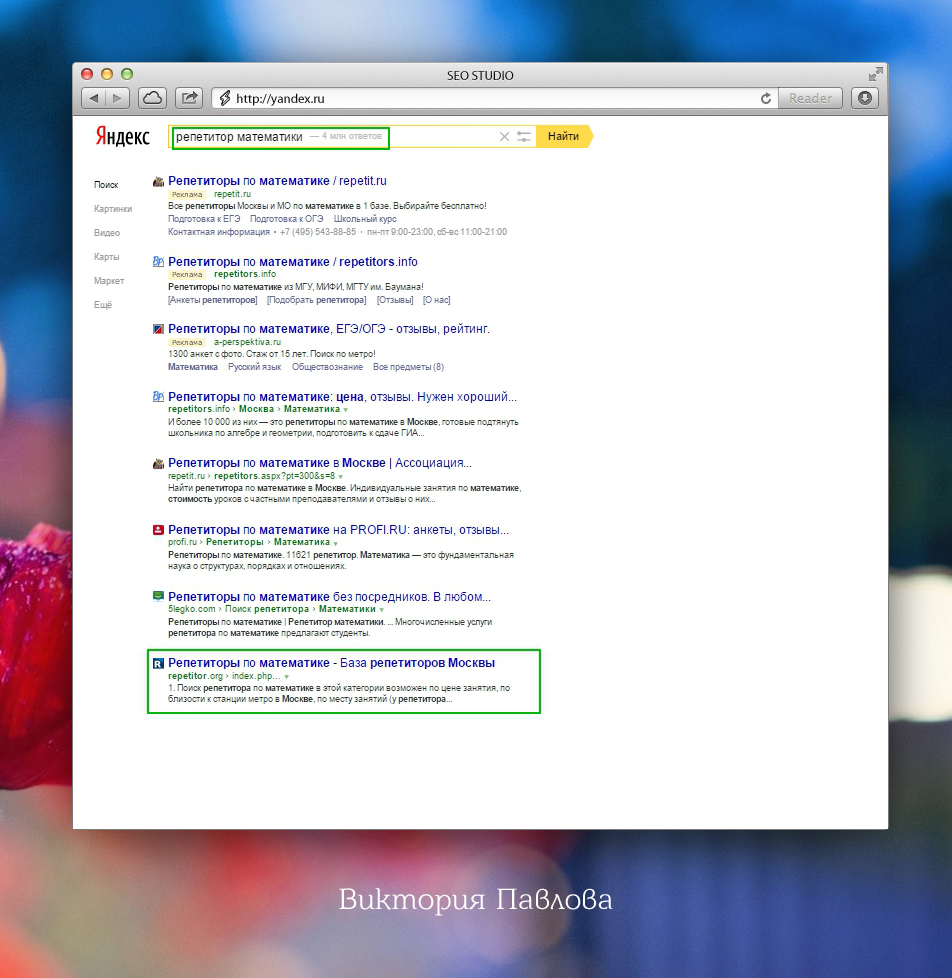
Task: Open result Репетиторы по математике / repetit.ru
Action: tap(277, 181)
